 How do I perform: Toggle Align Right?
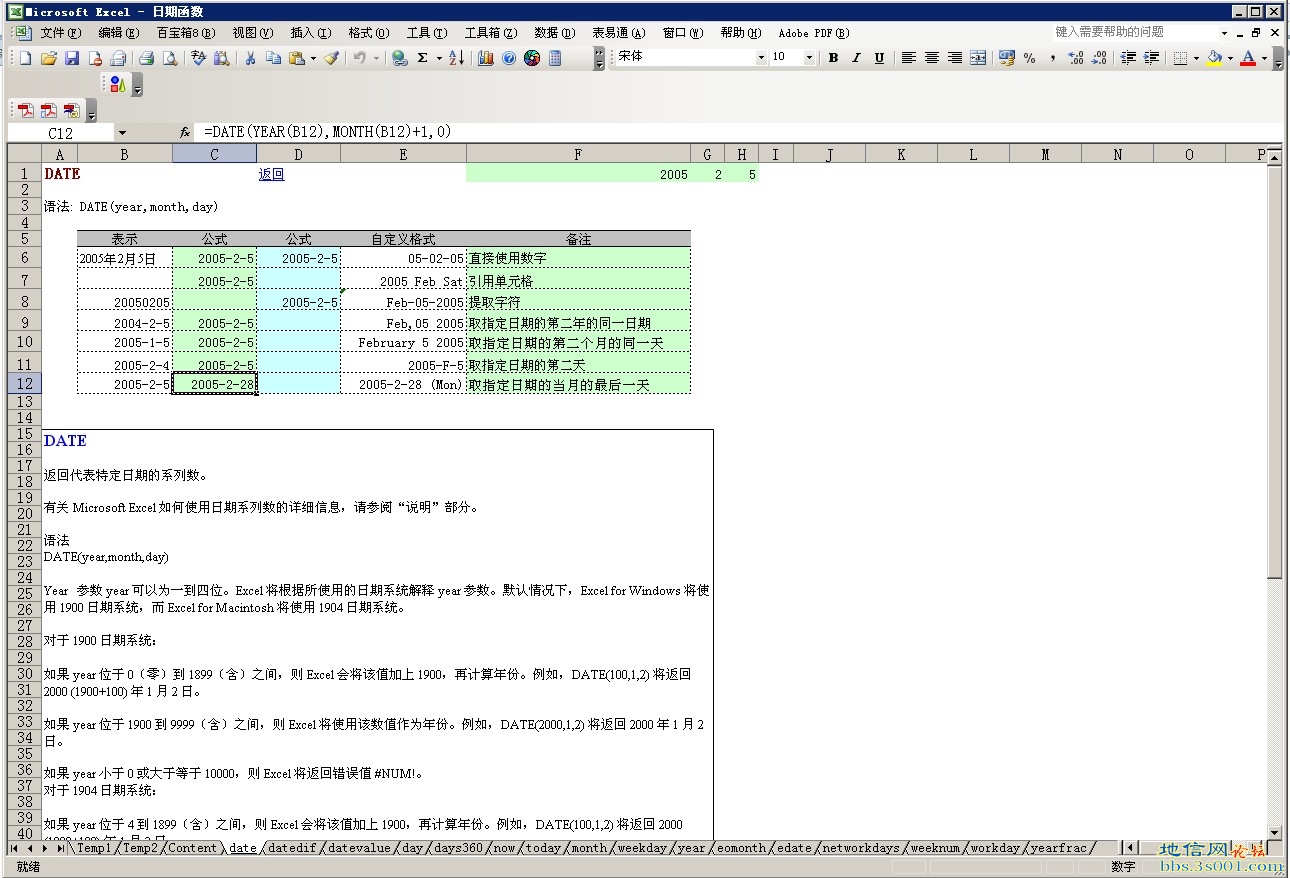[954, 58]
